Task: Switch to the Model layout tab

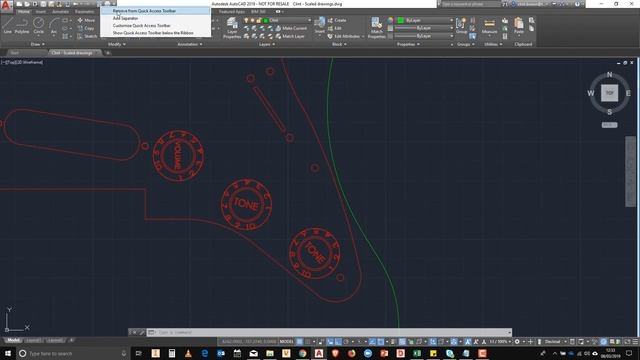Action: point(13,340)
